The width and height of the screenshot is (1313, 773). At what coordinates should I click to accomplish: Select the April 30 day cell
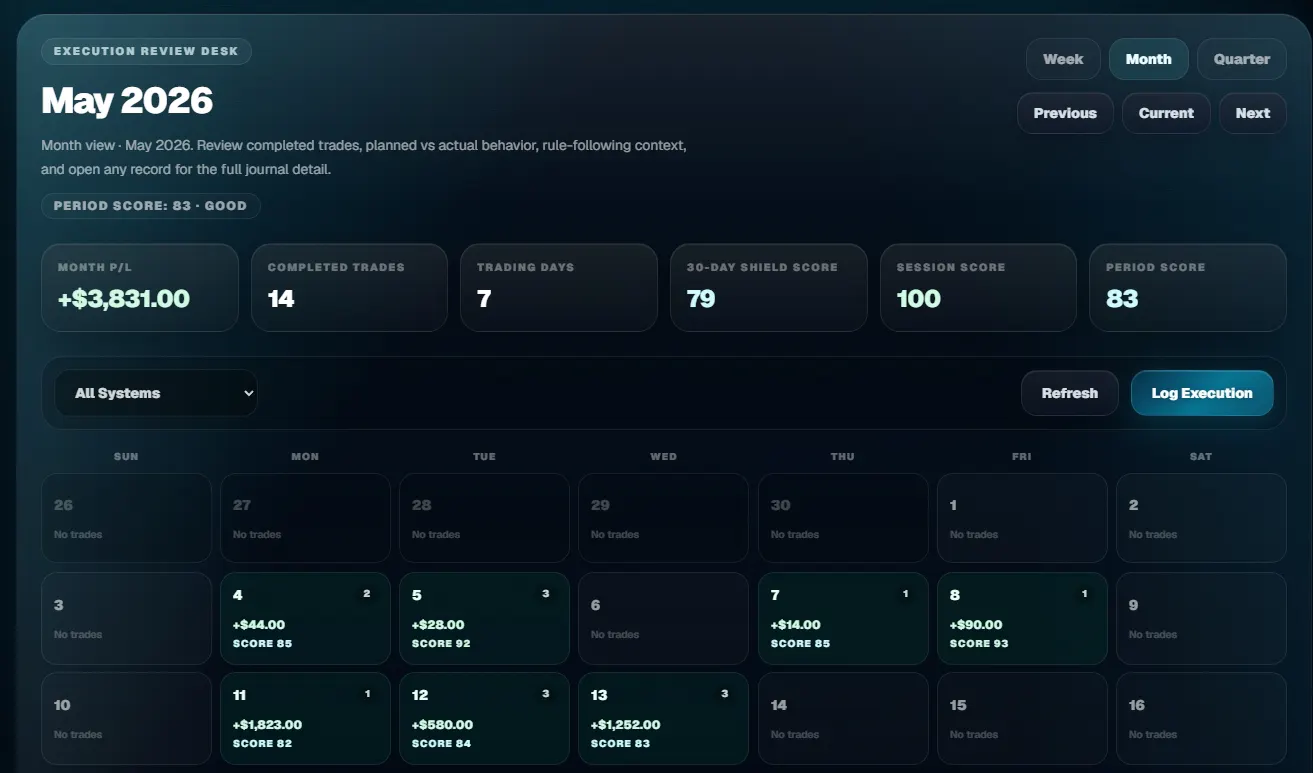(x=843, y=518)
